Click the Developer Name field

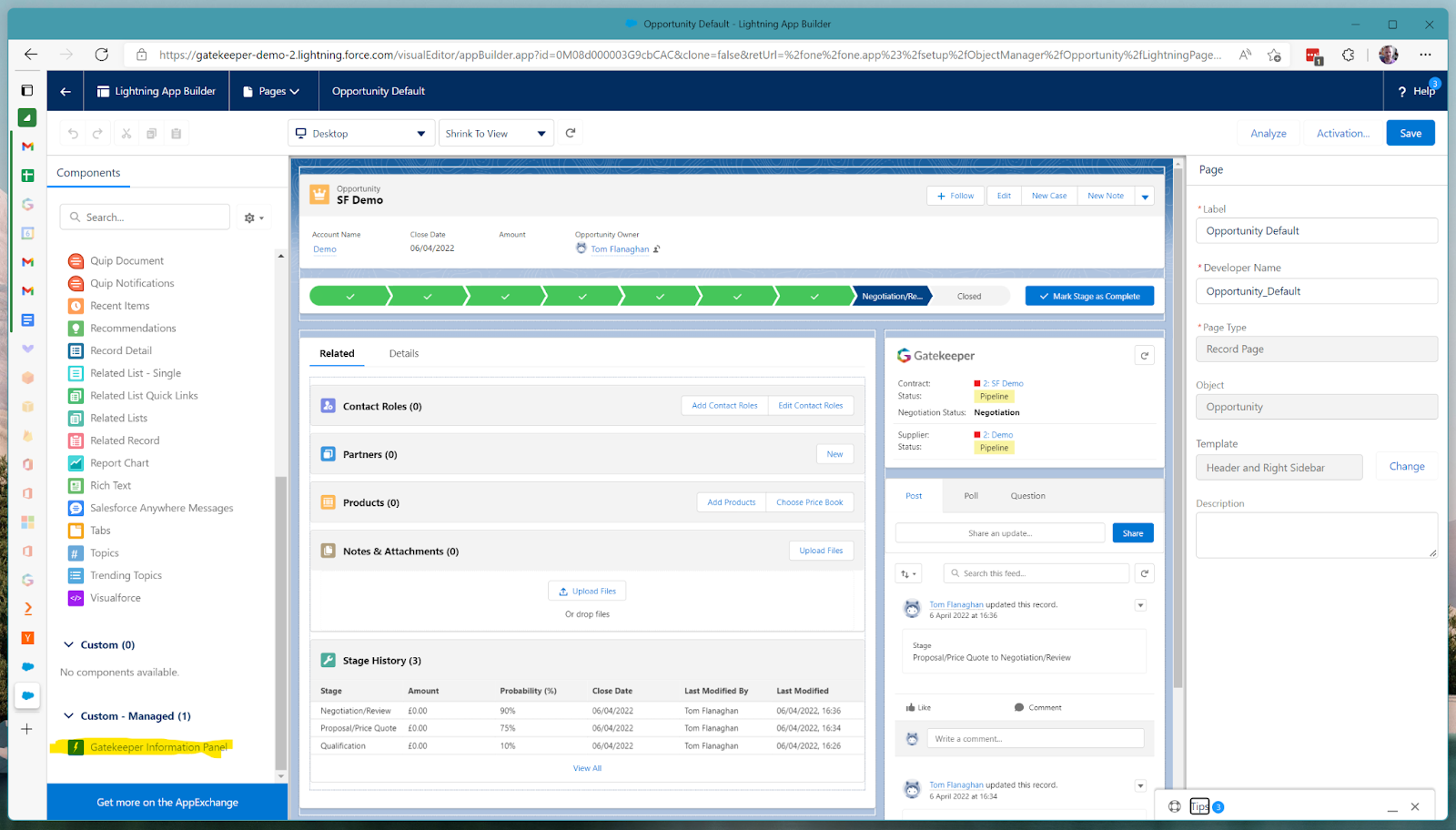1316,291
